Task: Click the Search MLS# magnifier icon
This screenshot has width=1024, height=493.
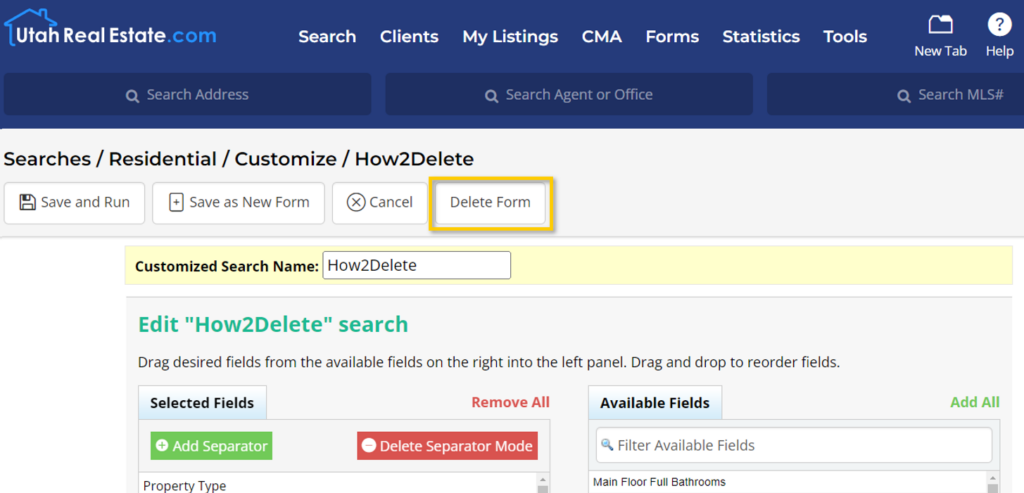Action: pyautogui.click(x=903, y=96)
